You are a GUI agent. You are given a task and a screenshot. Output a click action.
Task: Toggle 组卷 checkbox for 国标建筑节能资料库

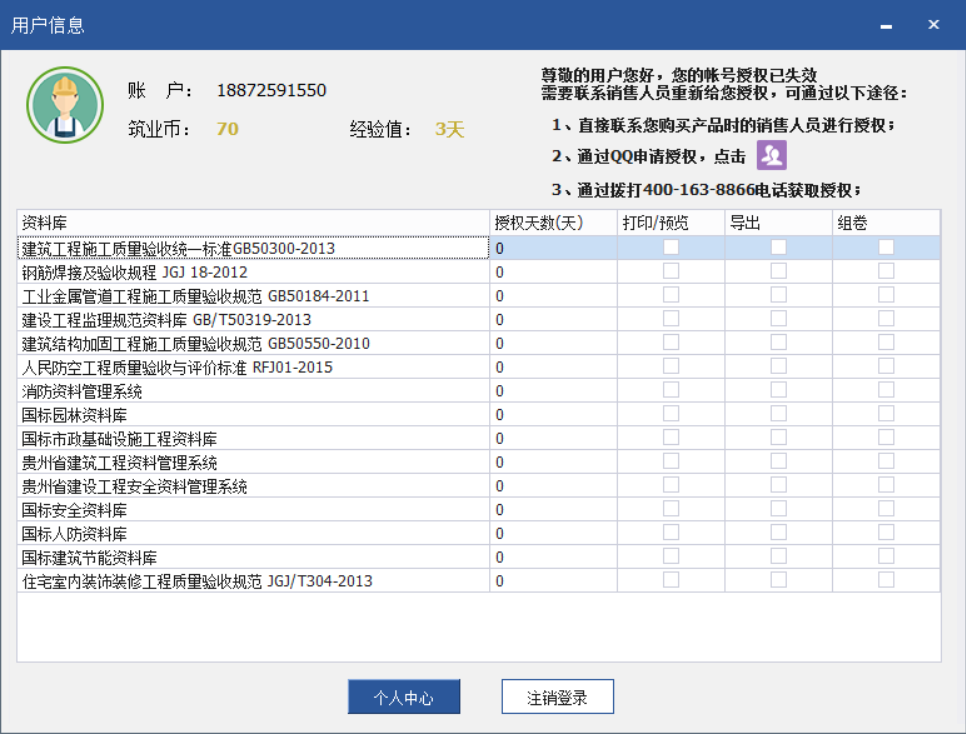pos(886,556)
